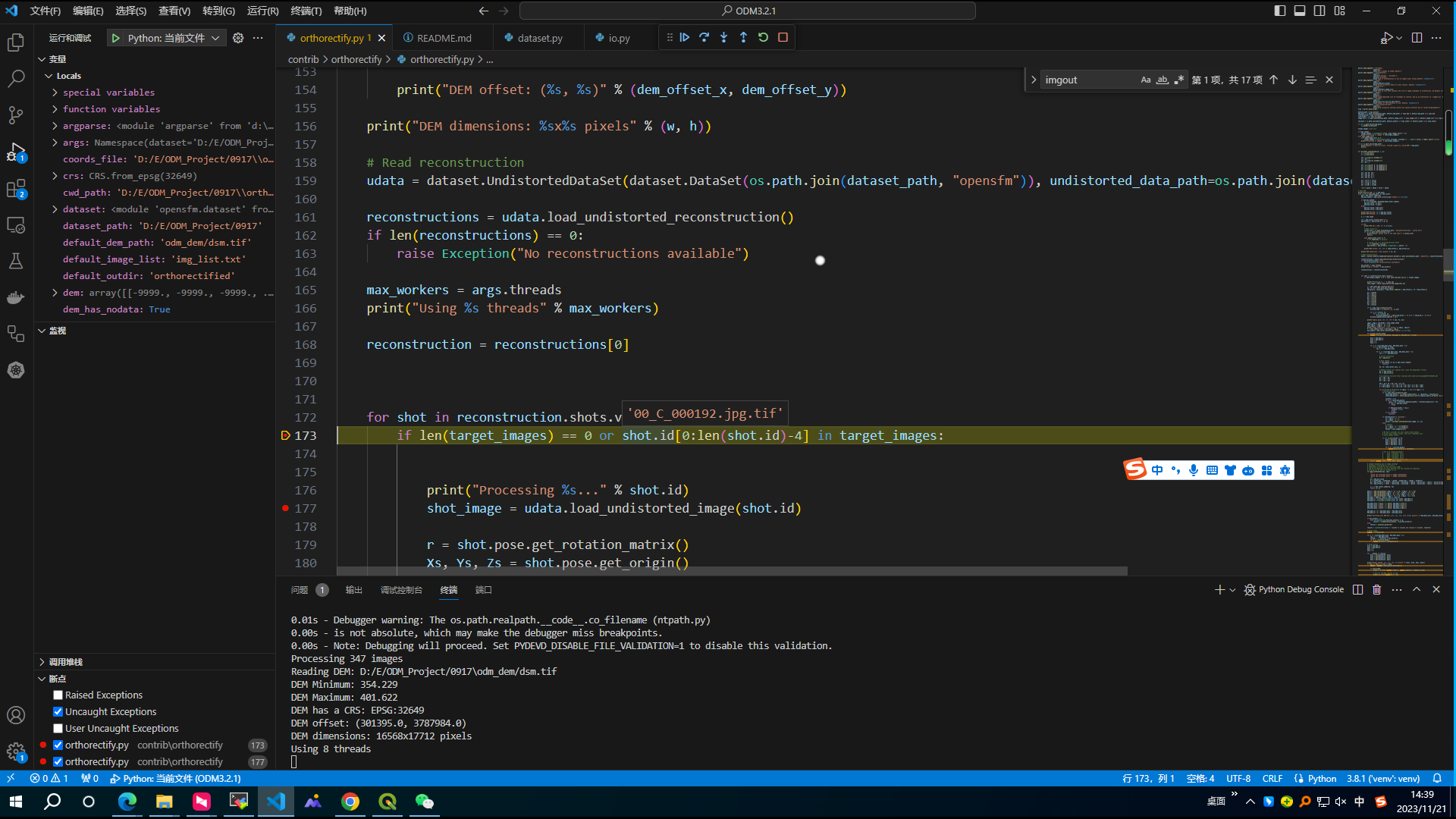Click UTF-8 encoding in the status bar
The image size is (1456, 819).
point(1238,778)
